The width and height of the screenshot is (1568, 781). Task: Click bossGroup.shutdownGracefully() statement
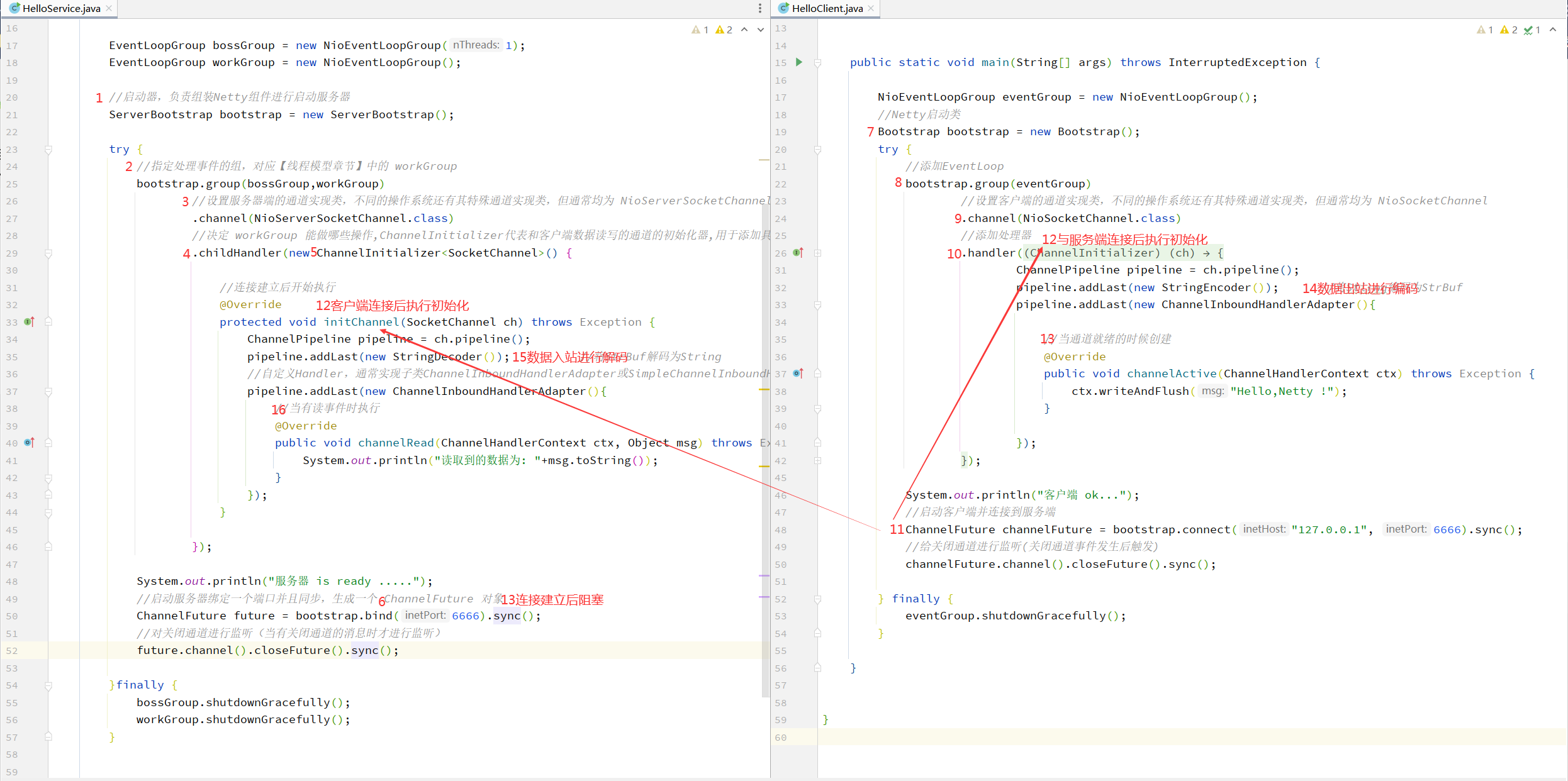point(244,702)
